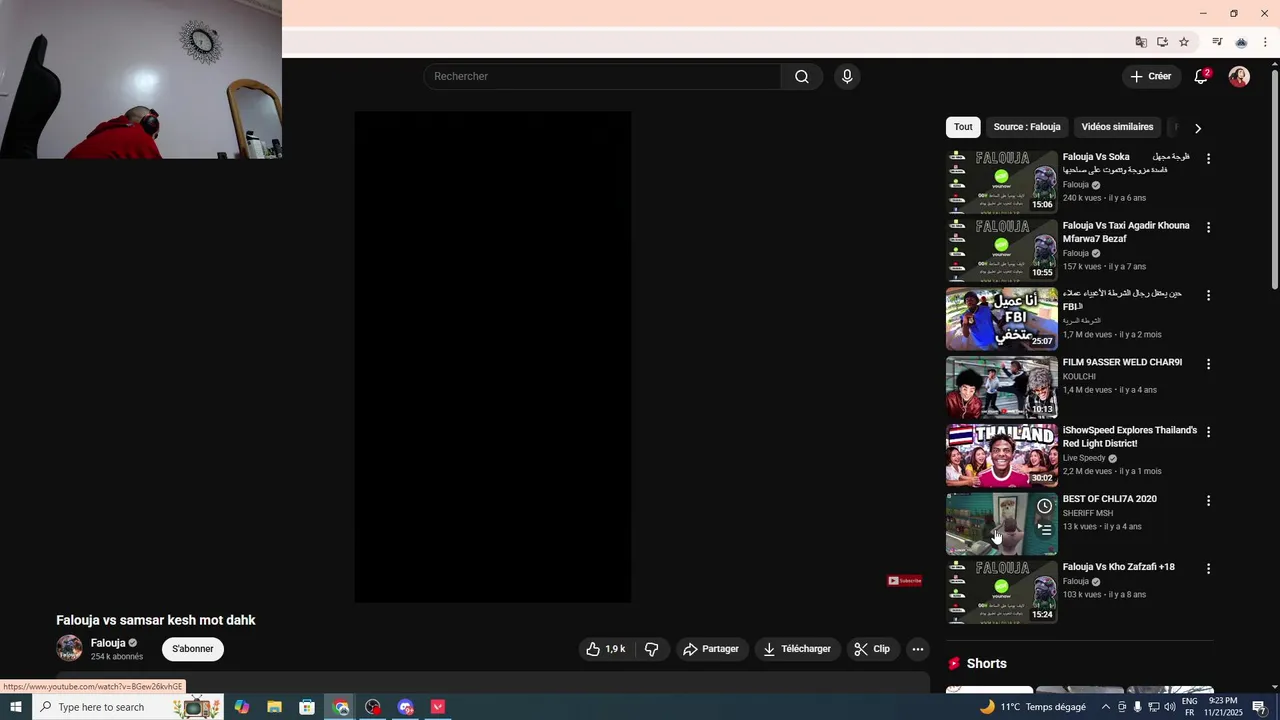Open options menu for FILM 9ASSER WELD CHAR9I
This screenshot has width=1280, height=720.
tap(1208, 364)
